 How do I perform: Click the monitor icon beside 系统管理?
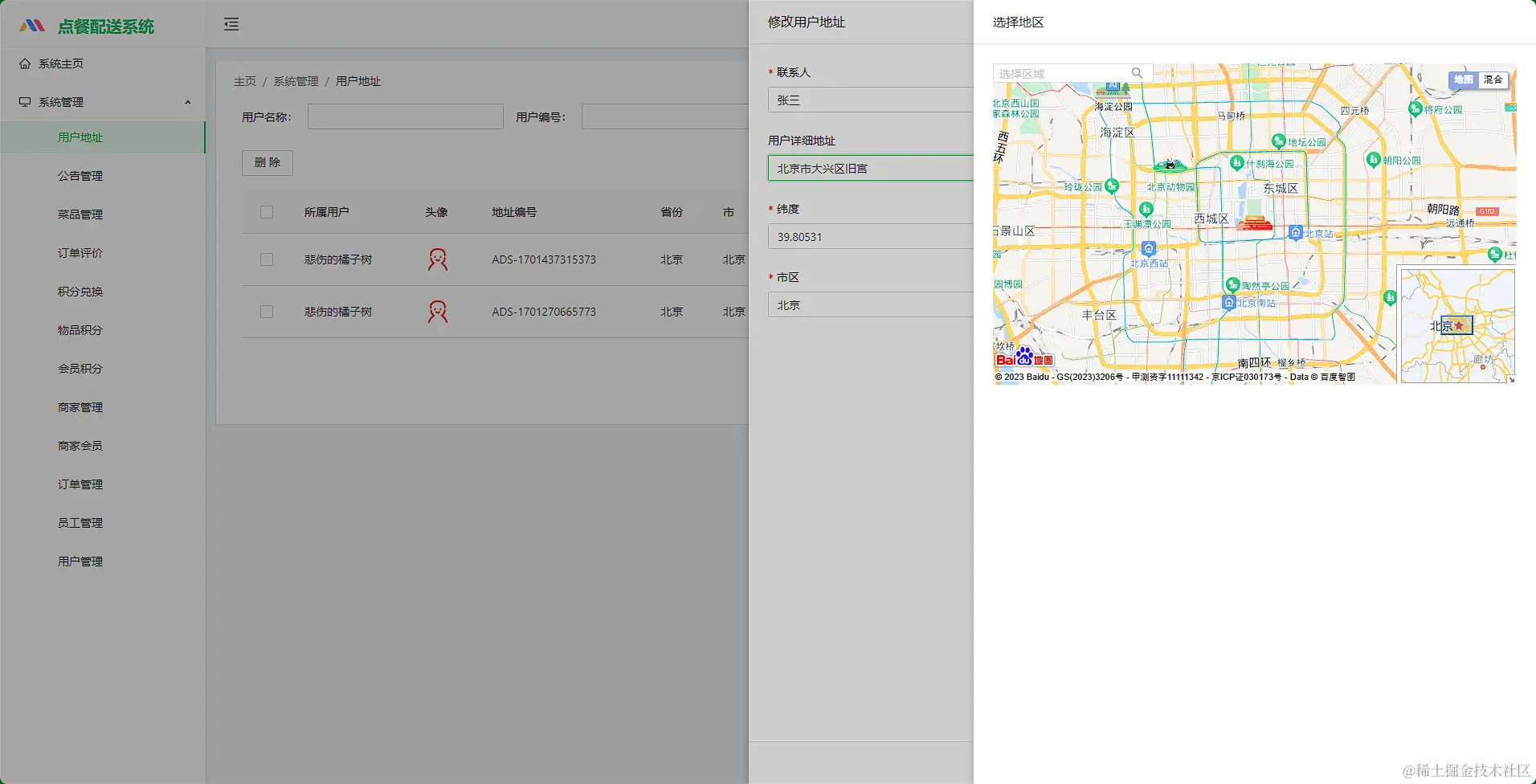[25, 102]
